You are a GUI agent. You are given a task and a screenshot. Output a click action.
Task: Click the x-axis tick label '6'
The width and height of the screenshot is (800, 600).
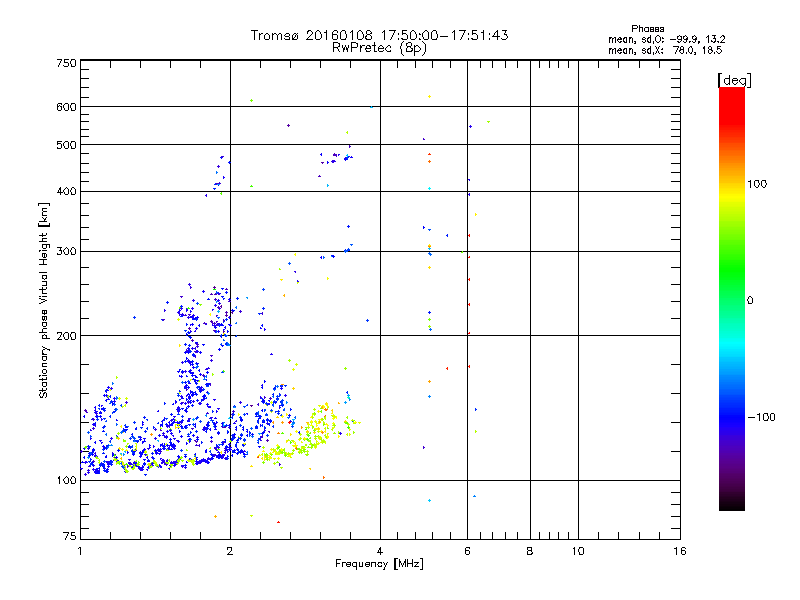pyautogui.click(x=467, y=551)
